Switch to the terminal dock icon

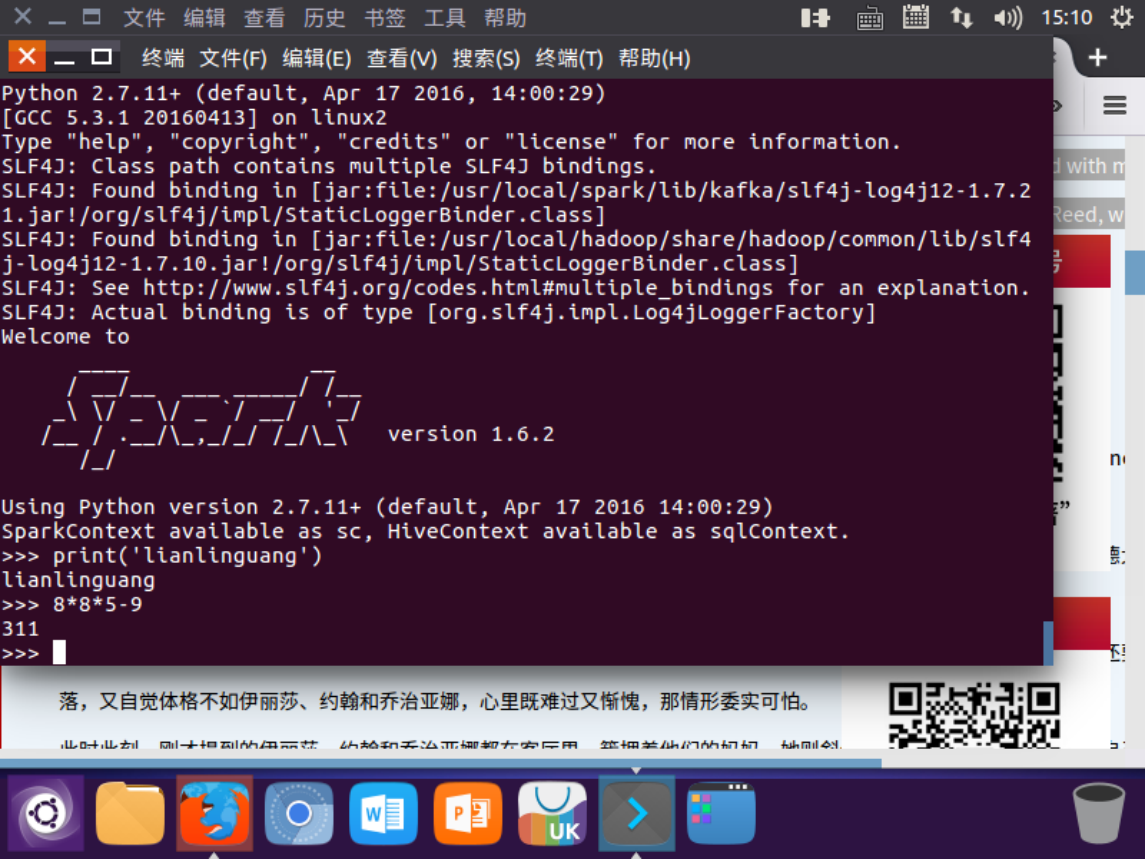(637, 813)
